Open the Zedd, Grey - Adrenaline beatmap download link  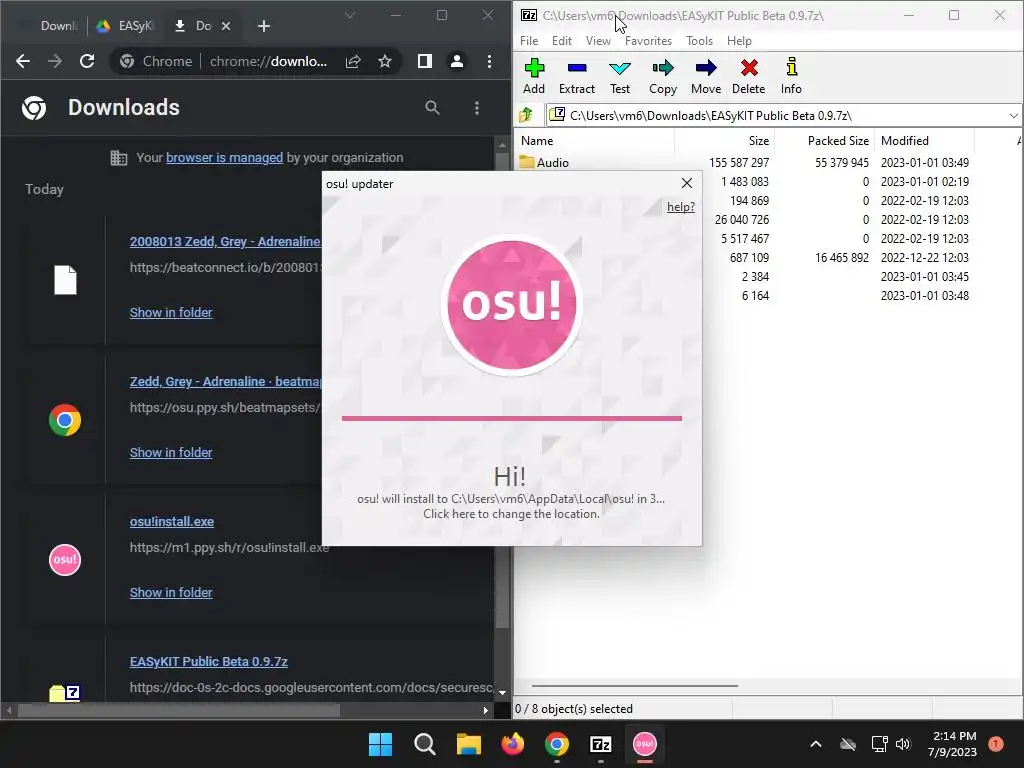pyautogui.click(x=225, y=381)
